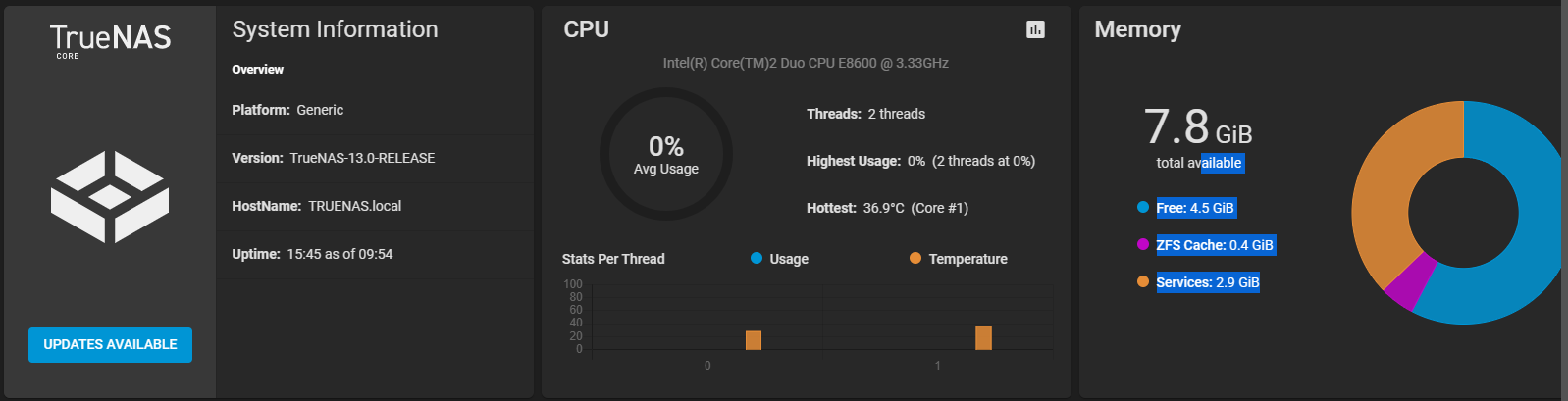Click the TrueNAS-13.0-RELEASE version text

362,158
